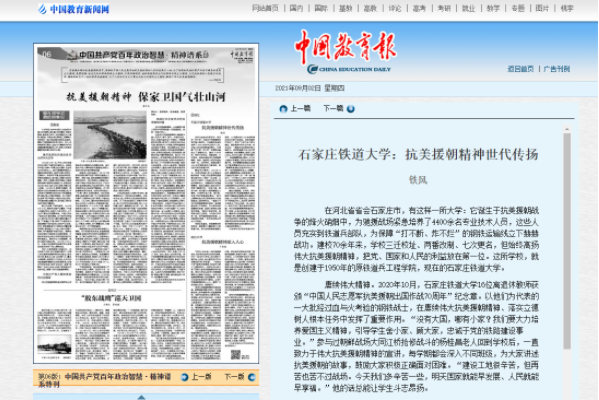
Task: Open the 就业 navigation item
Action: click(x=468, y=8)
